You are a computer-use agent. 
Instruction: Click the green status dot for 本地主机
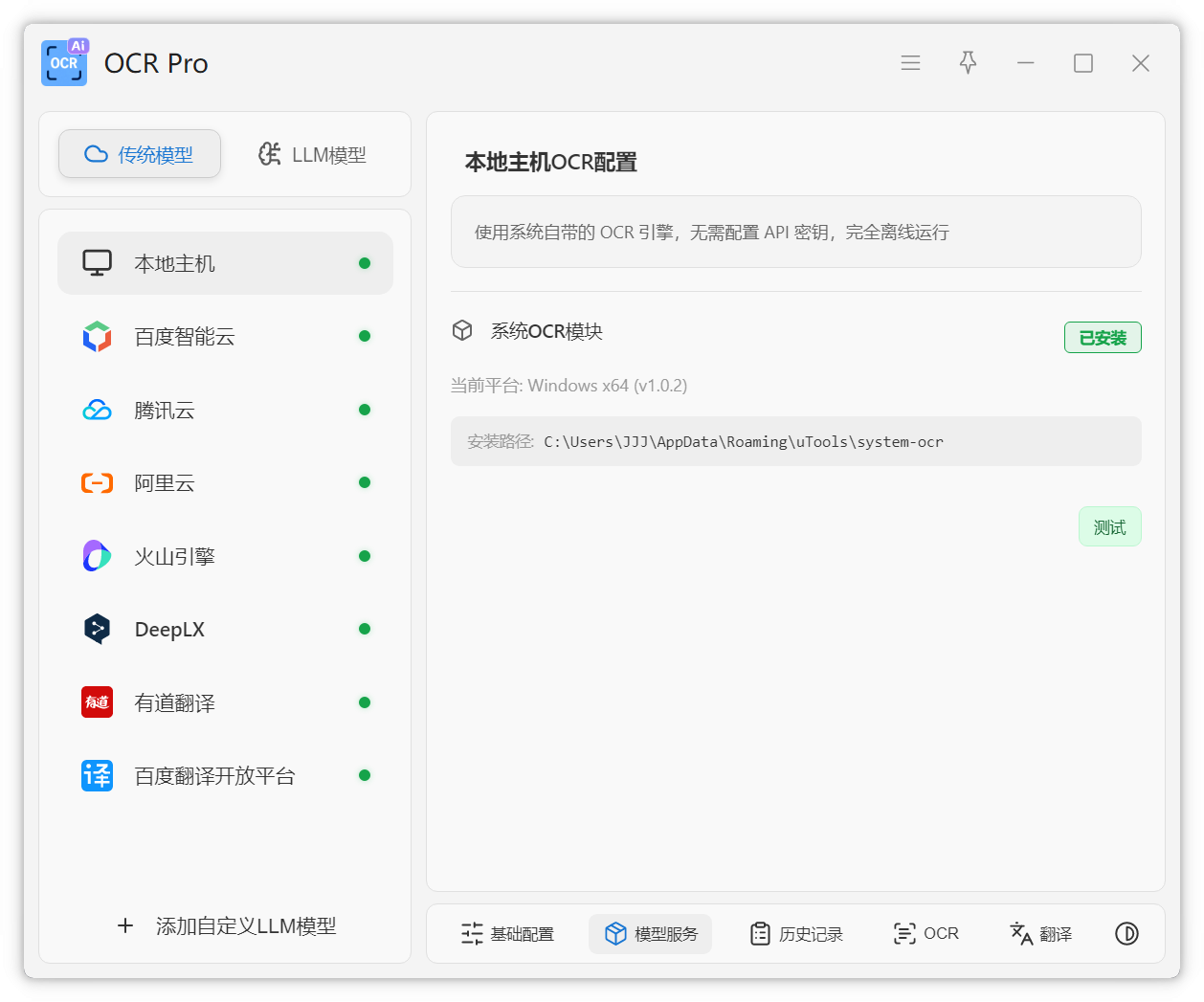365,263
